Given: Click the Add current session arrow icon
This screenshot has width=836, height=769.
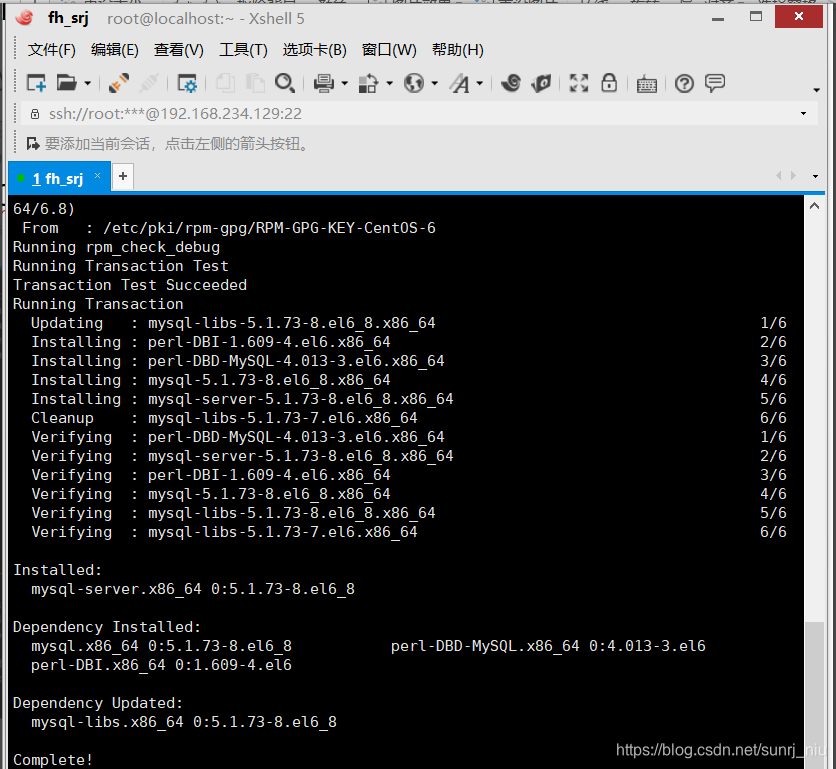Looking at the screenshot, I should (x=33, y=143).
